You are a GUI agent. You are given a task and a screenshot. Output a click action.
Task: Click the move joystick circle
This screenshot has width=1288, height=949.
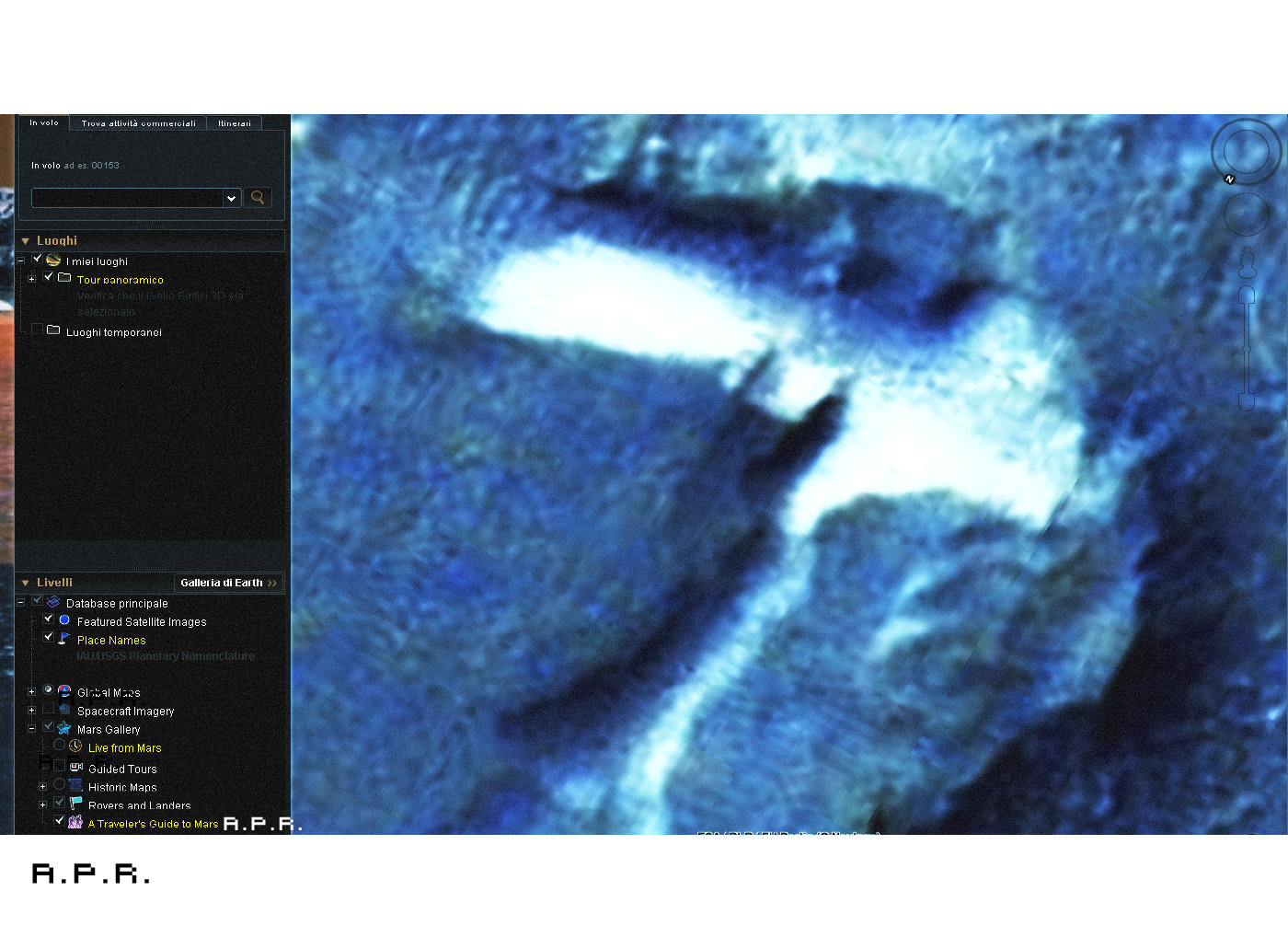pyautogui.click(x=1246, y=214)
